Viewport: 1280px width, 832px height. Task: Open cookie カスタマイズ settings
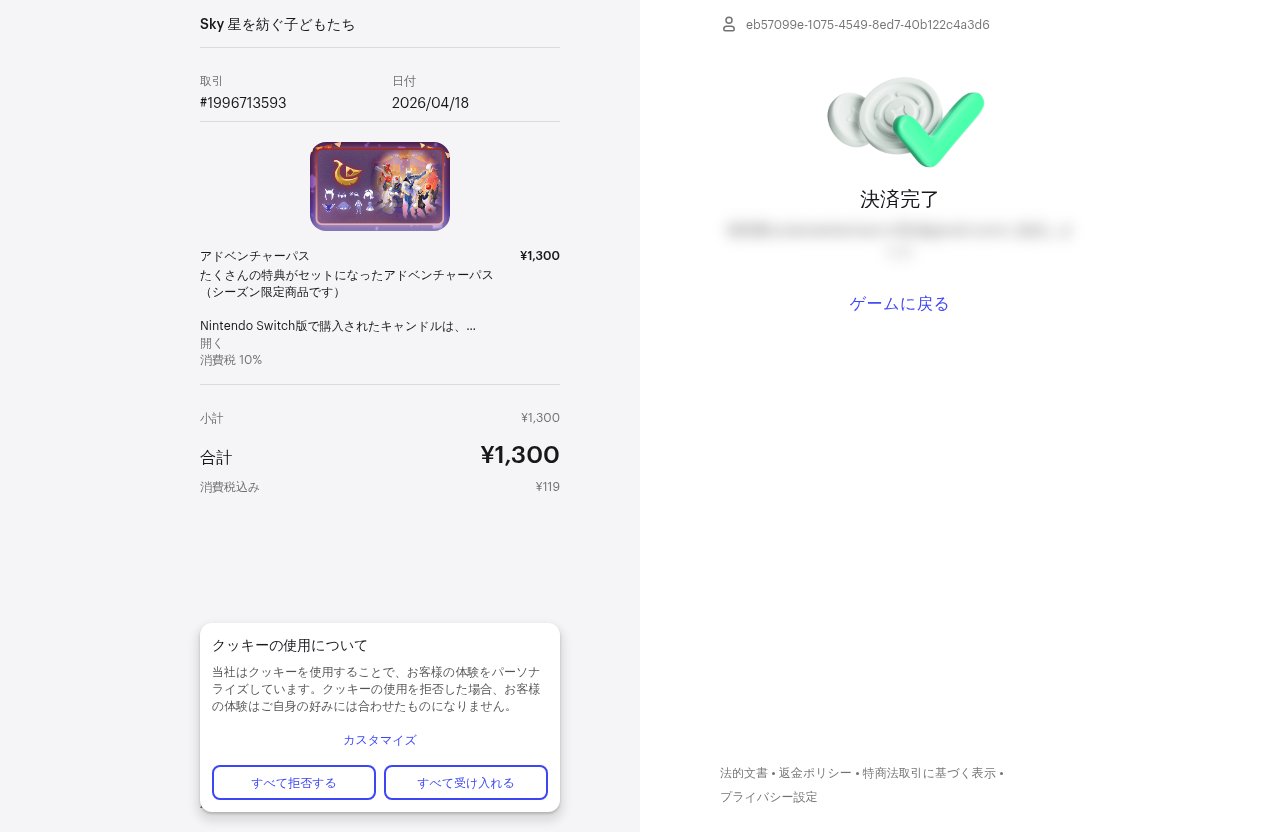click(x=380, y=740)
